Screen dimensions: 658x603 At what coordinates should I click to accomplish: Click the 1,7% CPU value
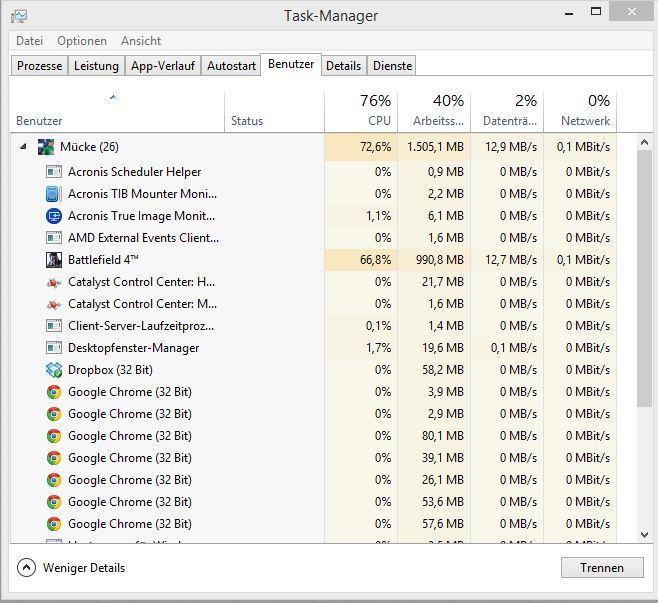tap(379, 348)
